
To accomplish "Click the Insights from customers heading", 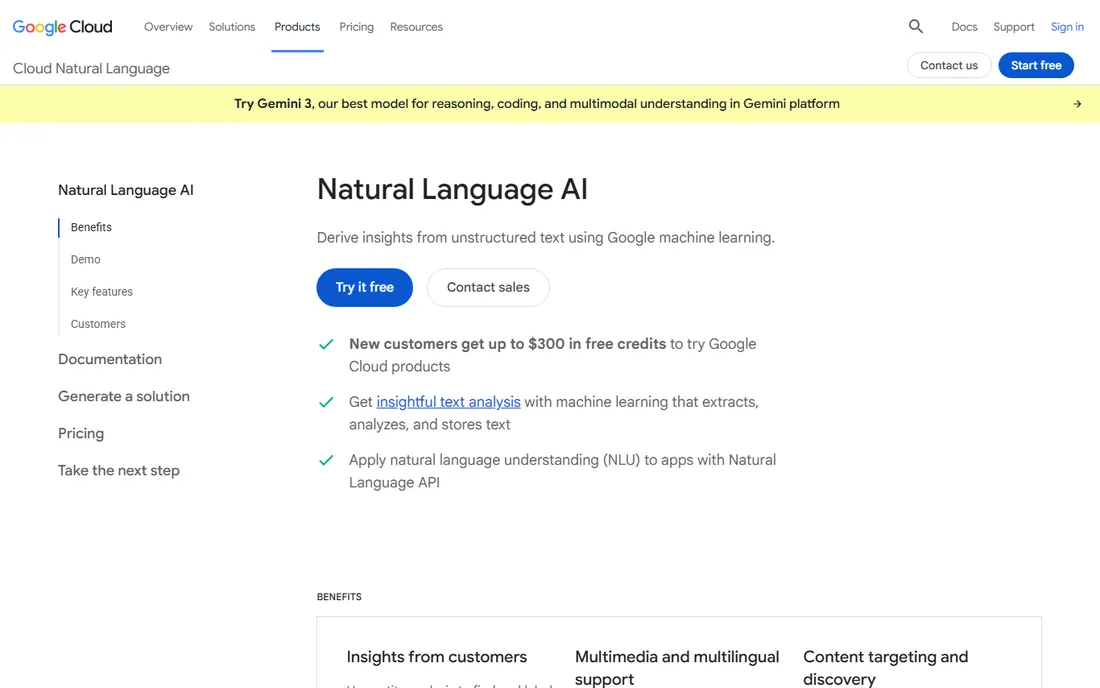I will (x=436, y=657).
